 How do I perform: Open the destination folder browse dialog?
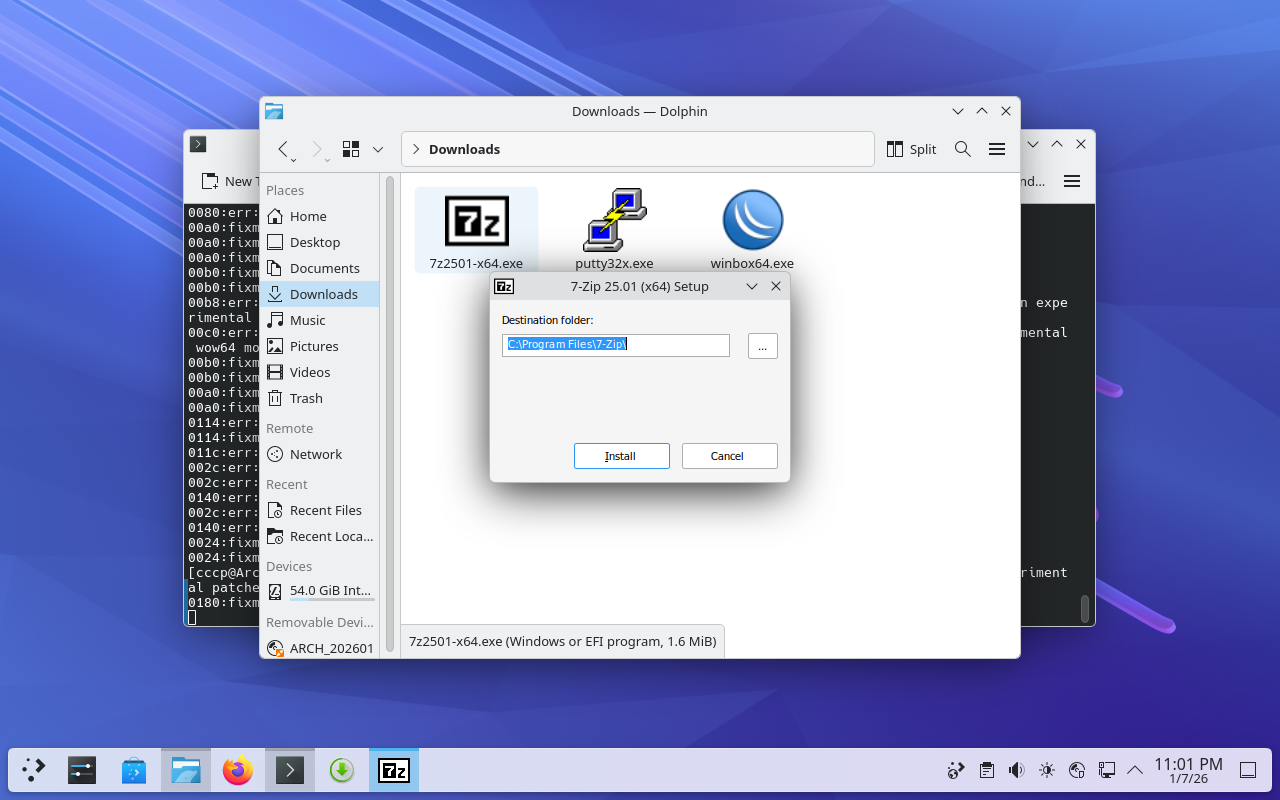point(762,346)
